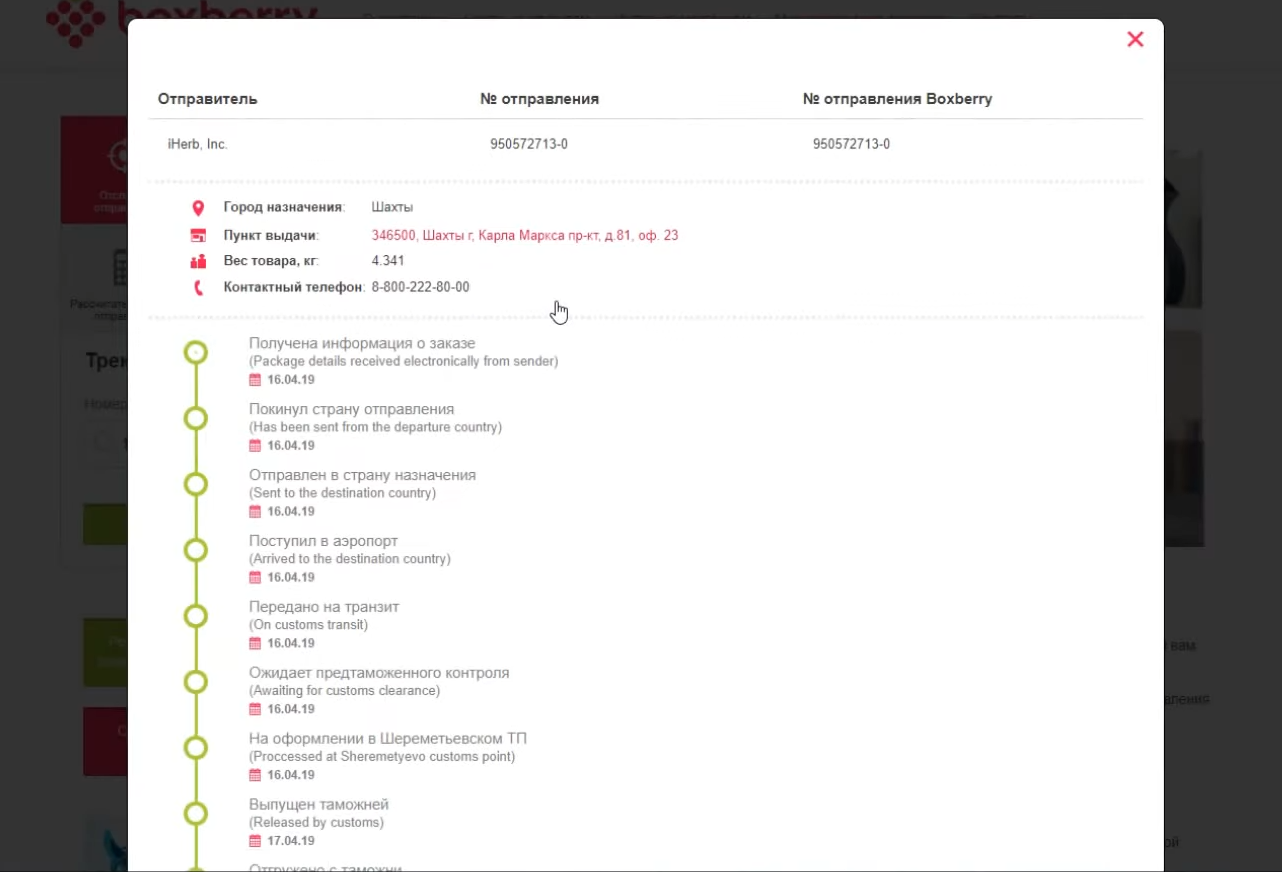
Task: Click calendar icon under Выпущен таможней
Action: click(255, 842)
